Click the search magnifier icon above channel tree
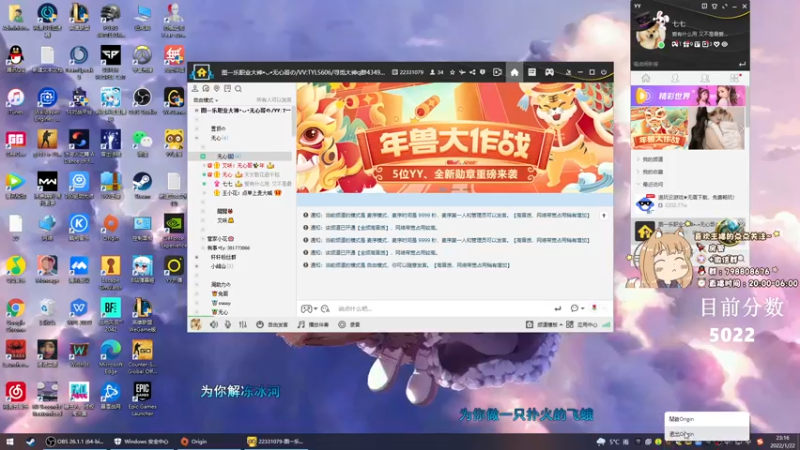This screenshot has height=450, width=800. tap(238, 89)
